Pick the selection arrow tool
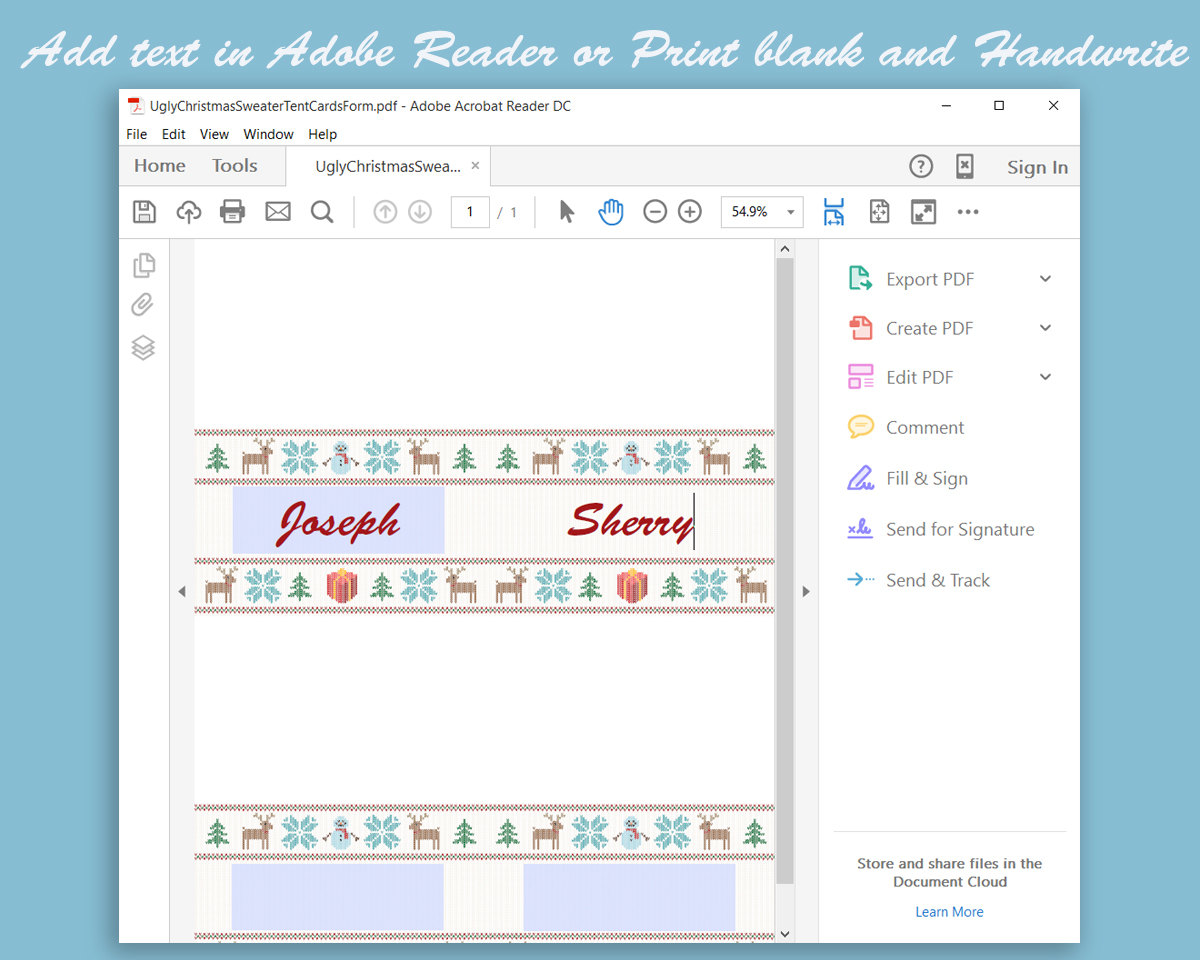1200x960 pixels. coord(567,211)
